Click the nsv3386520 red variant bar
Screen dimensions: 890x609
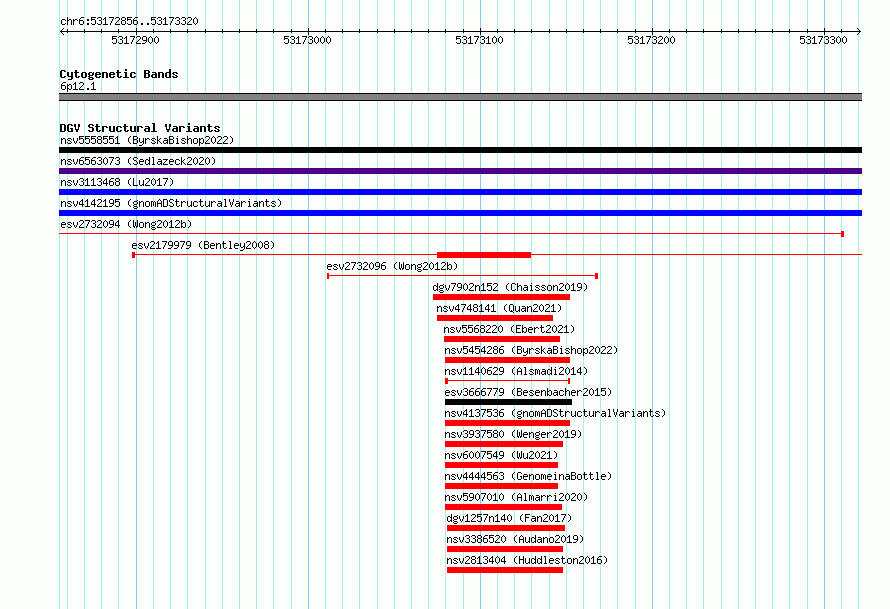(x=505, y=549)
